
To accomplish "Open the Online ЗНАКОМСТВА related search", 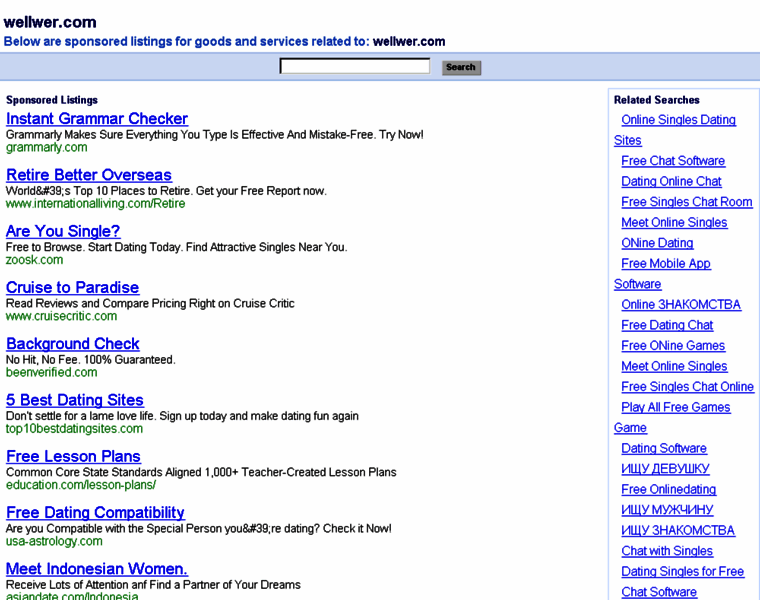I will [x=681, y=305].
